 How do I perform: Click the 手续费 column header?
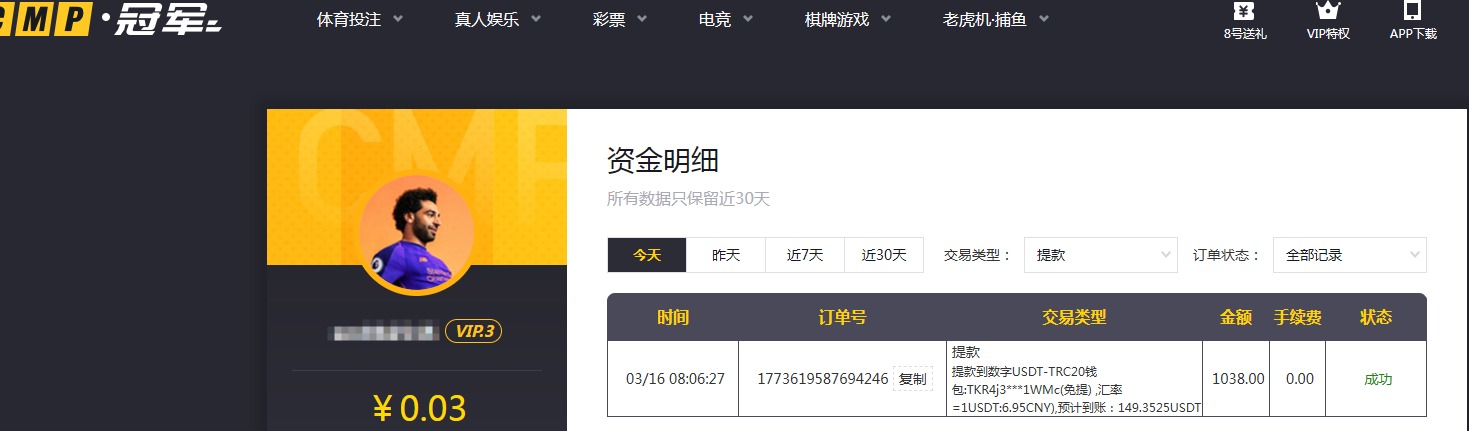tap(1298, 317)
